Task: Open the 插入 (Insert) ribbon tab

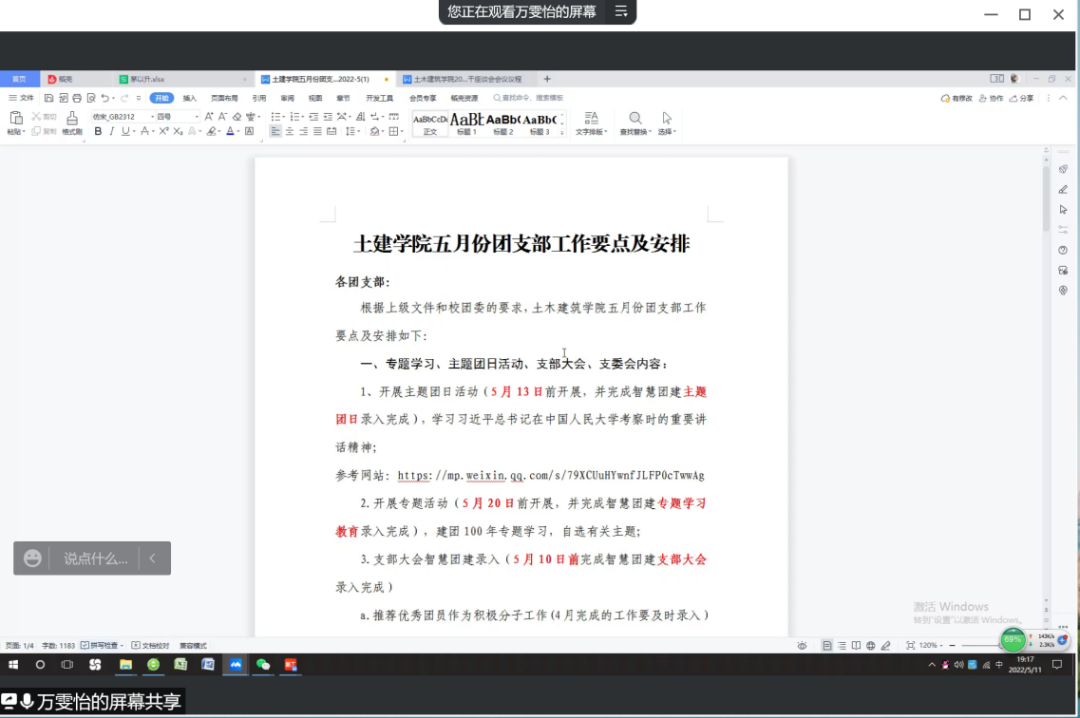Action: pos(189,98)
